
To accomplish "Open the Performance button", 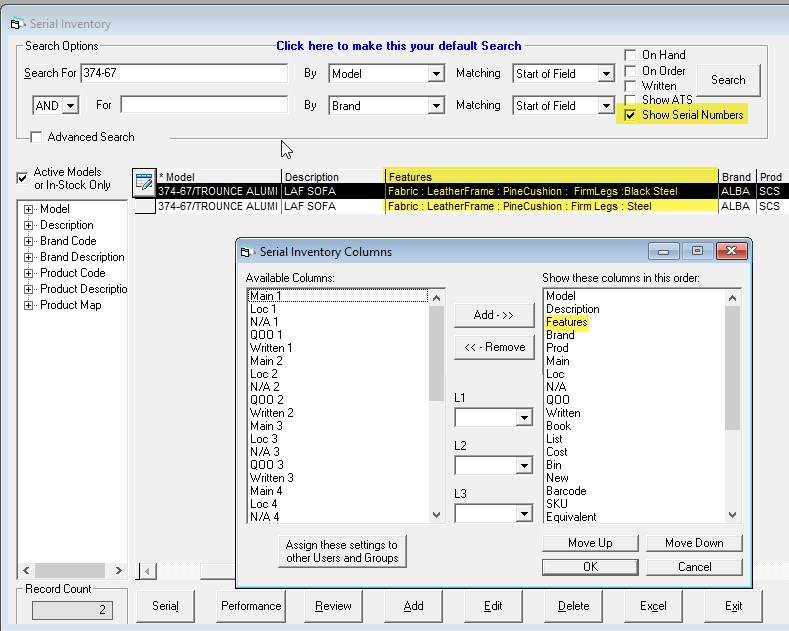I will click(x=251, y=606).
